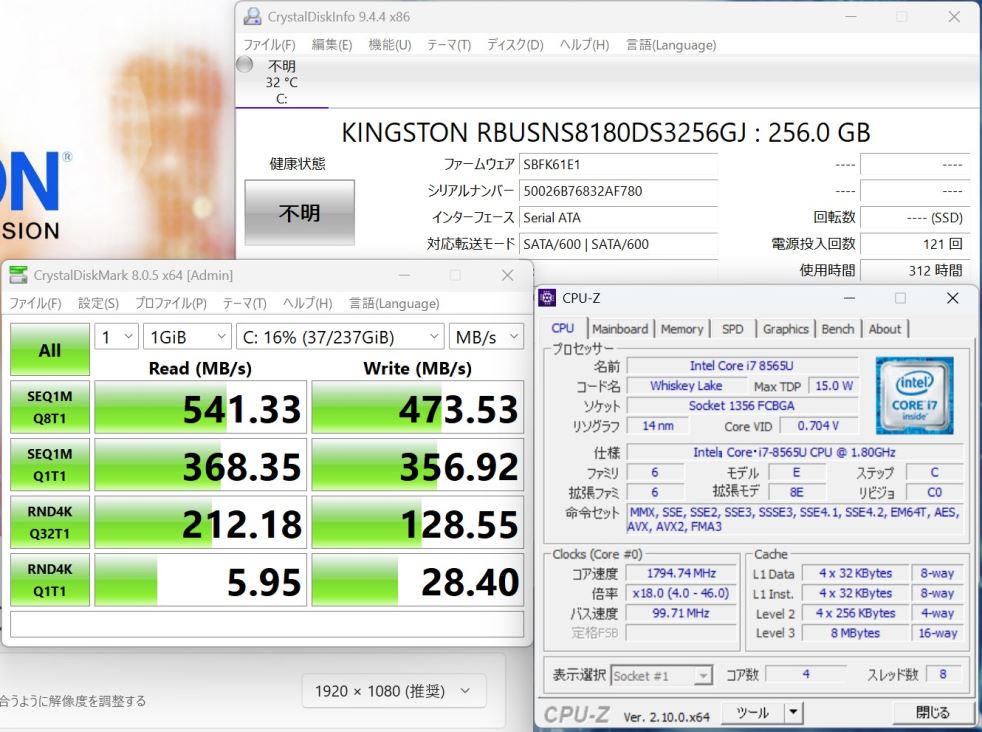Click the power-on count value 121 回

point(915,244)
